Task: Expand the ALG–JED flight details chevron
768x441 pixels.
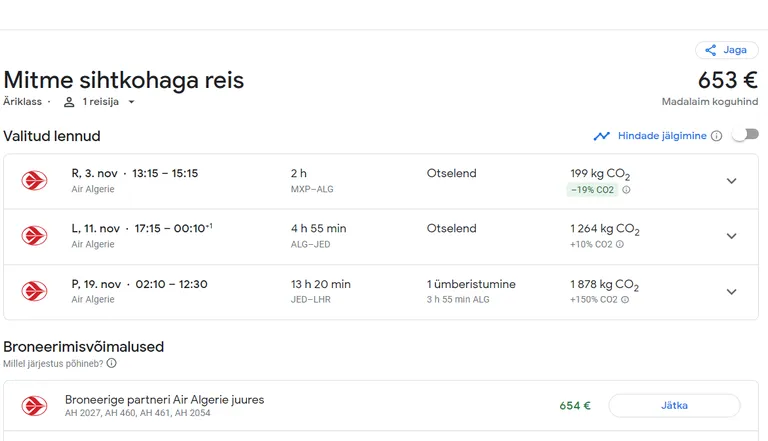Action: point(731,236)
